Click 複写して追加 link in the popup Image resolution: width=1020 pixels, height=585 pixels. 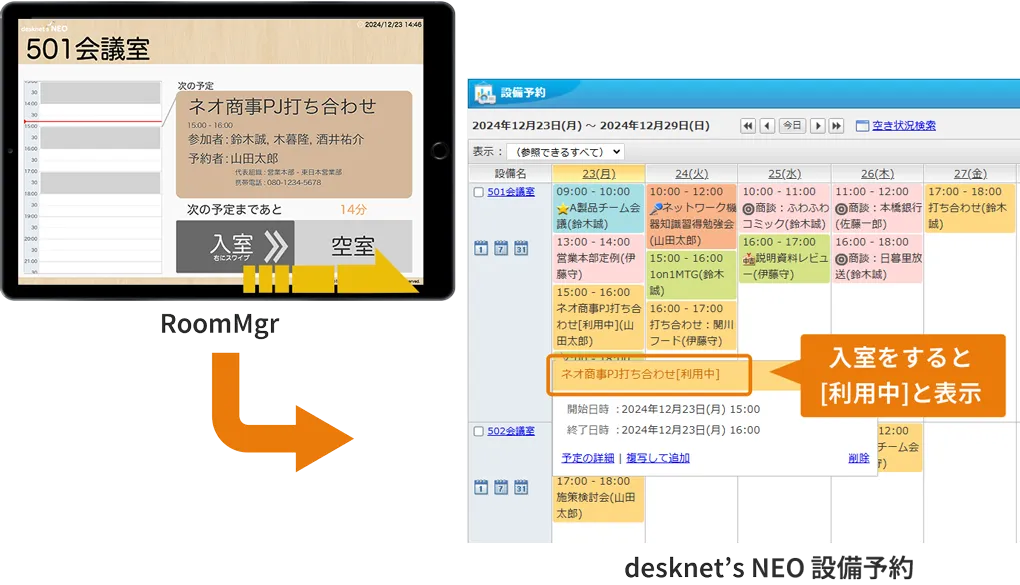[658, 458]
